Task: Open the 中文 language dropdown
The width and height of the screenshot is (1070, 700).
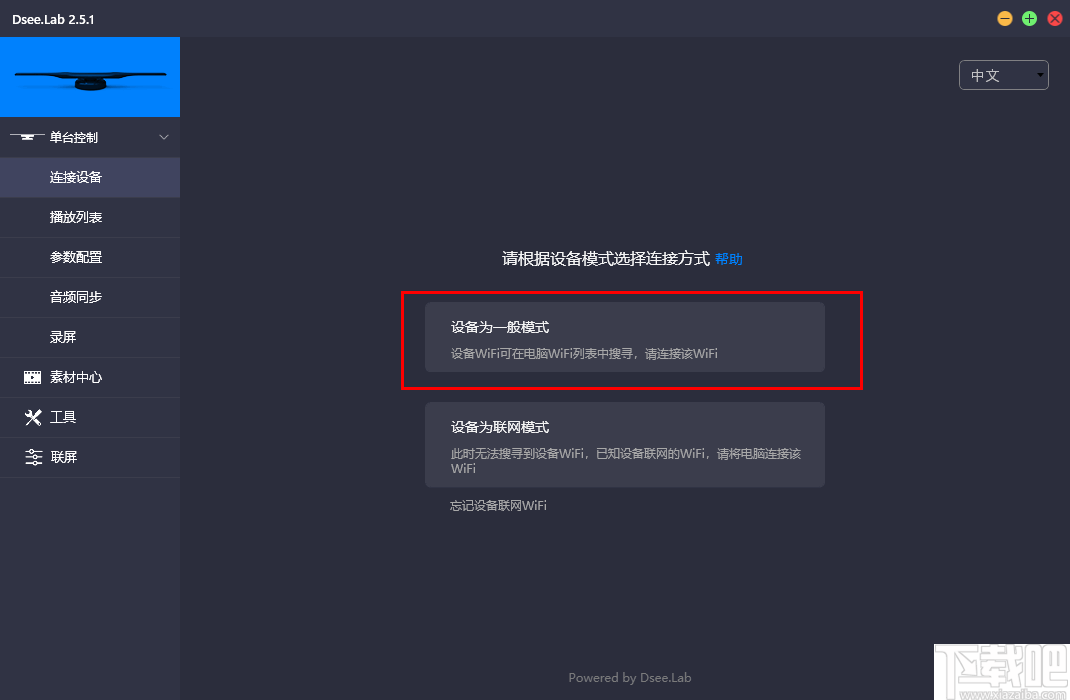Action: tap(1003, 75)
